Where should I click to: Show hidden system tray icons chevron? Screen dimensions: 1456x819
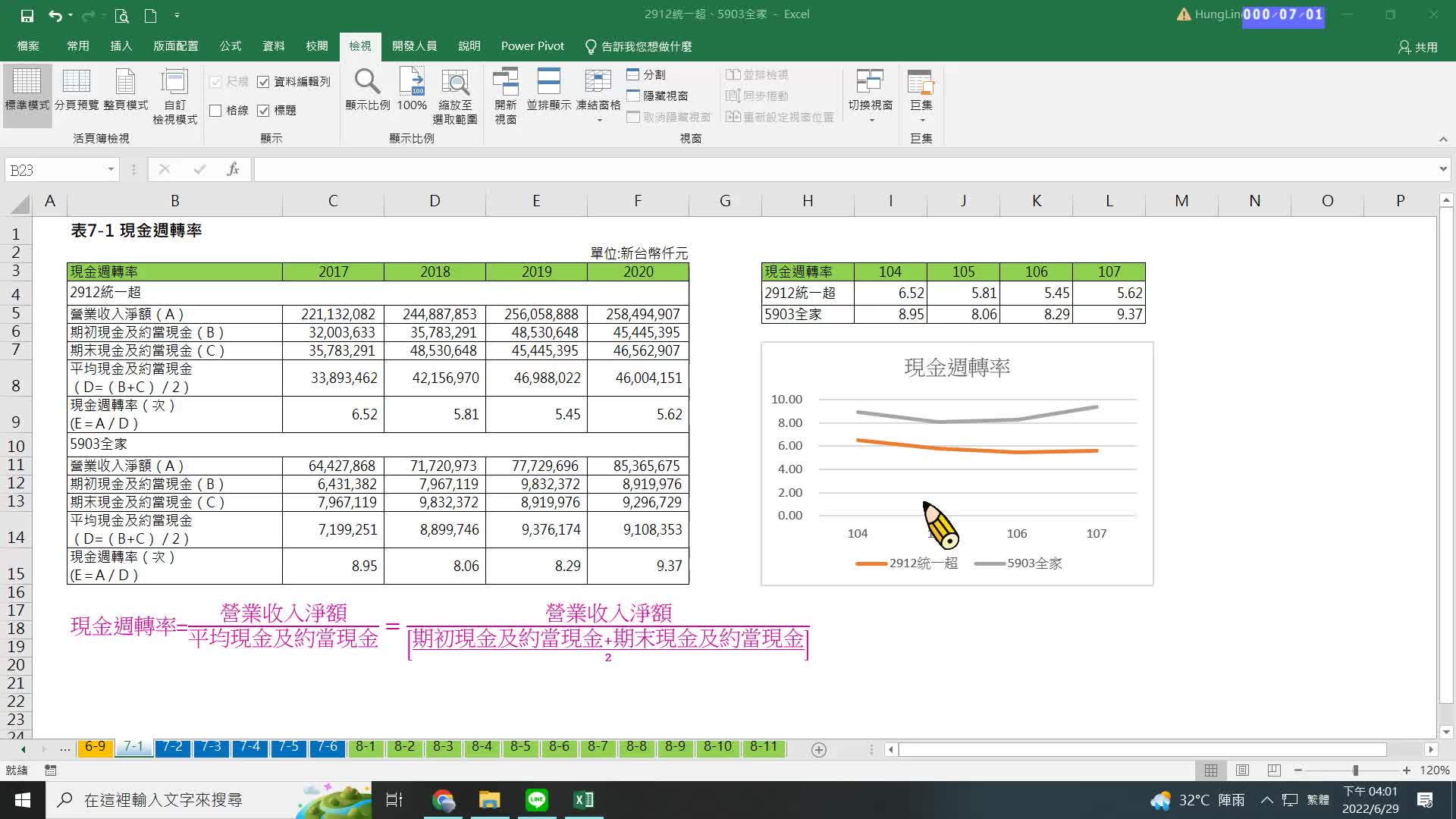1266,800
